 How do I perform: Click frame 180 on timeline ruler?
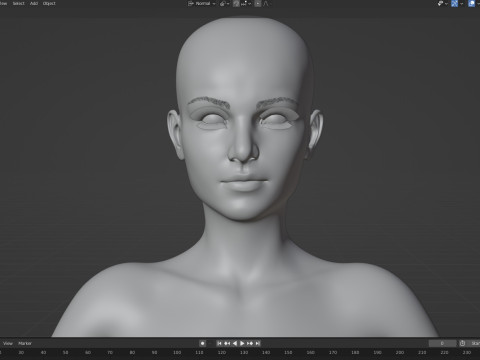(355, 353)
